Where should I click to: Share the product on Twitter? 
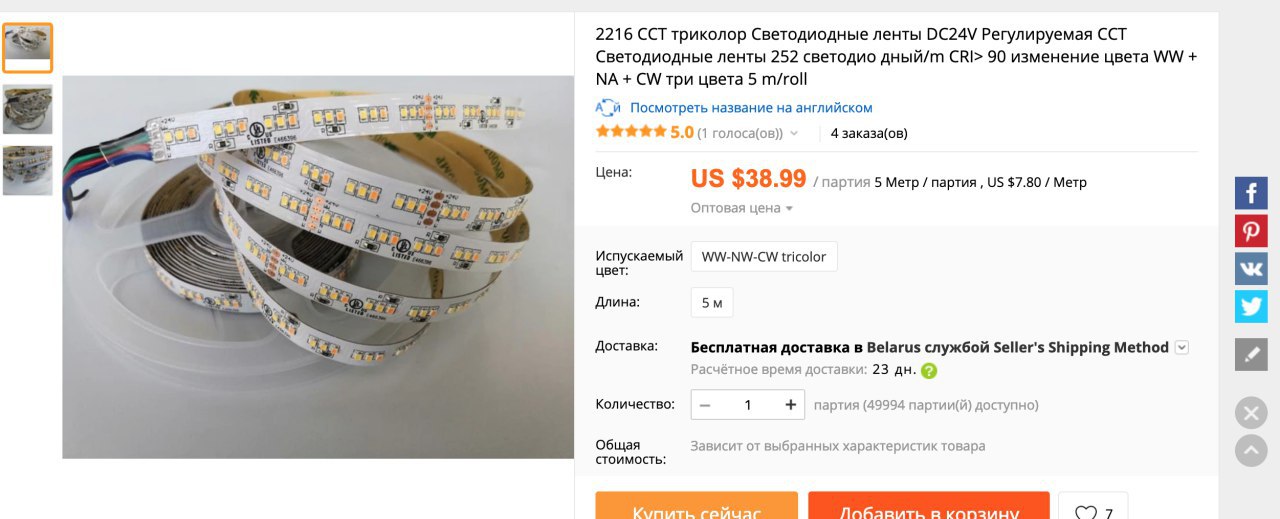(x=1251, y=306)
